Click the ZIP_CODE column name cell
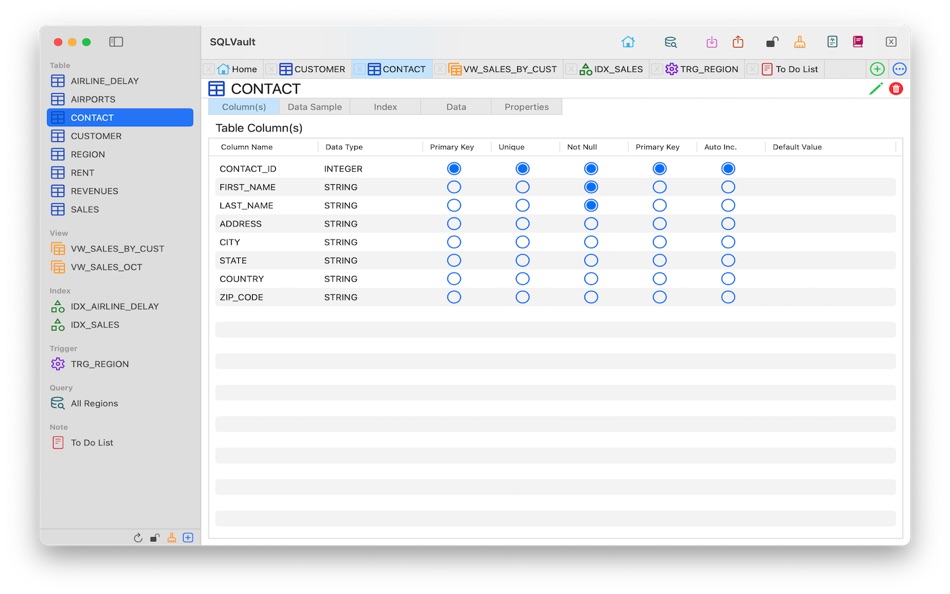Screen dimensions: 950x594 pyautogui.click(x=241, y=297)
